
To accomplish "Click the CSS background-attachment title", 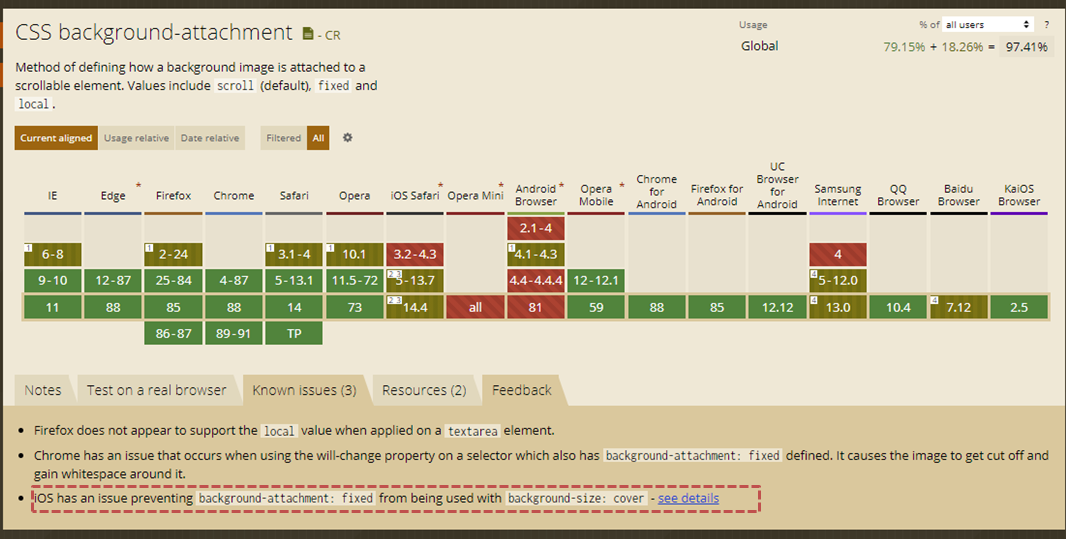I will point(154,33).
